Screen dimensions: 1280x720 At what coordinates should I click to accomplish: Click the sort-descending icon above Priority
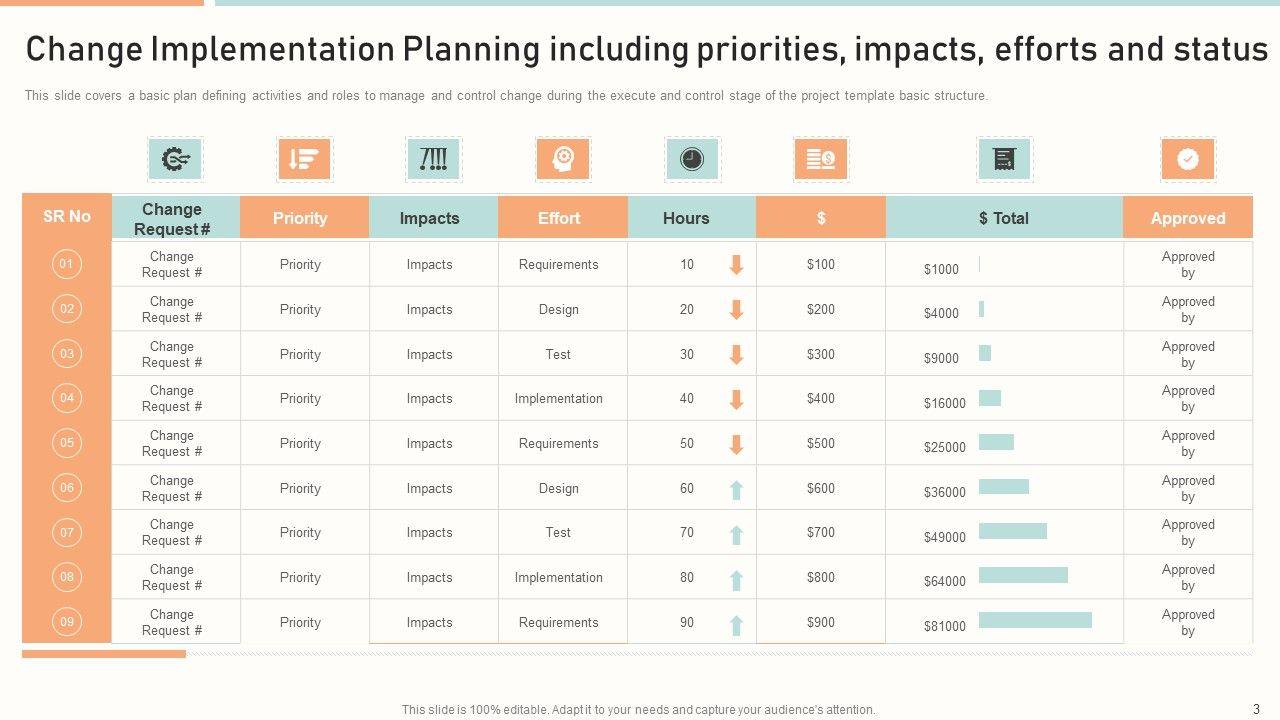point(304,159)
